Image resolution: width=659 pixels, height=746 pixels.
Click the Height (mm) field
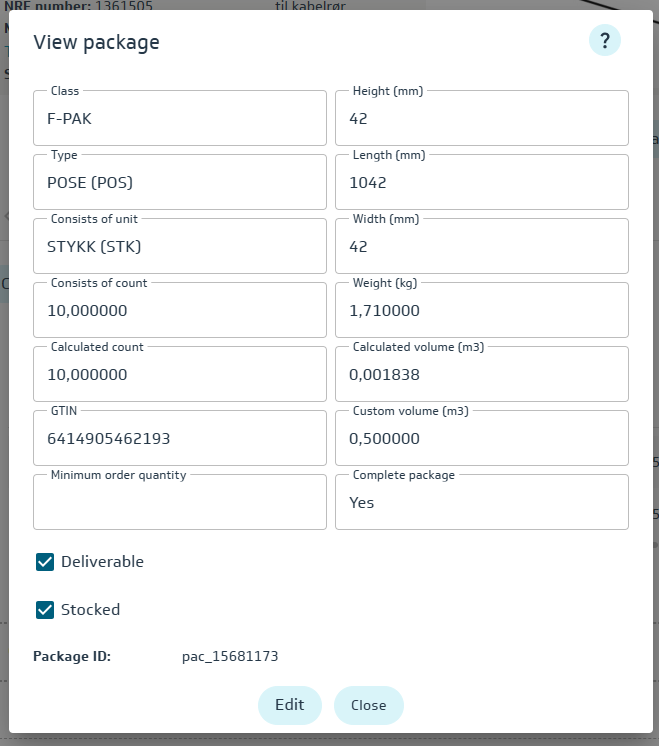(x=481, y=119)
